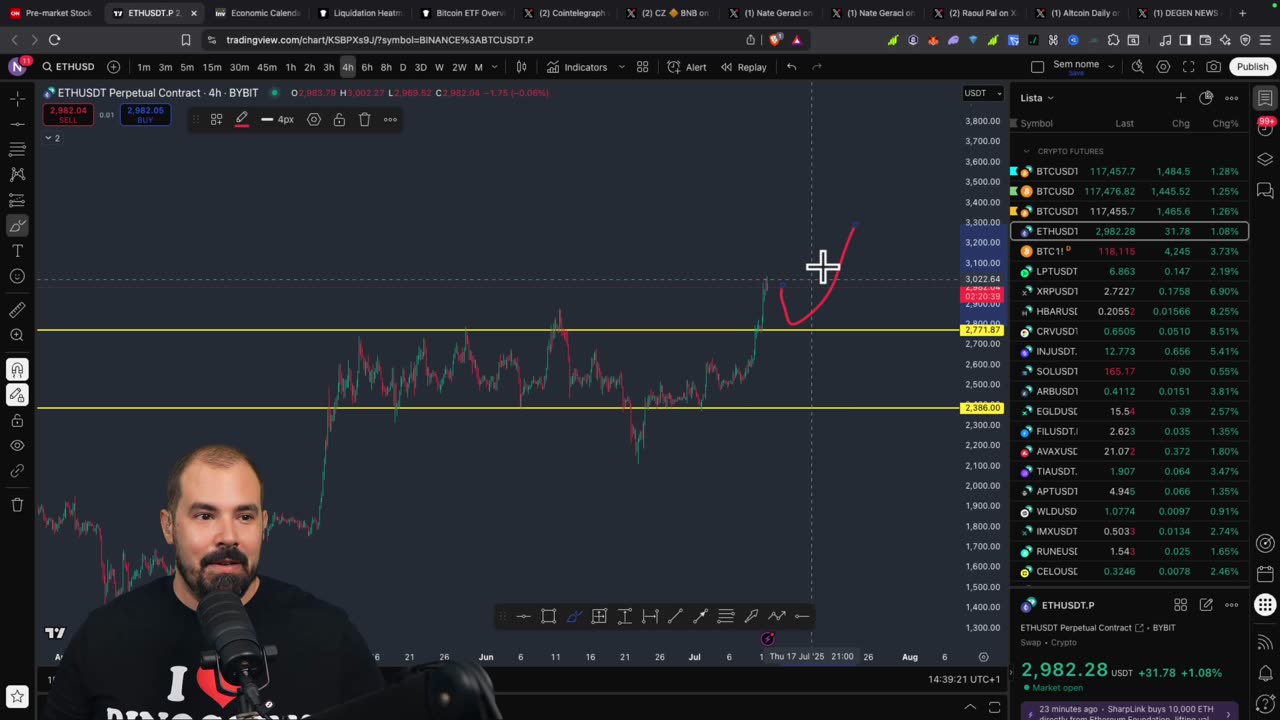Open the Bitcoin ETF Overview browser tab
This screenshot has height=720, width=1280.
click(x=463, y=13)
